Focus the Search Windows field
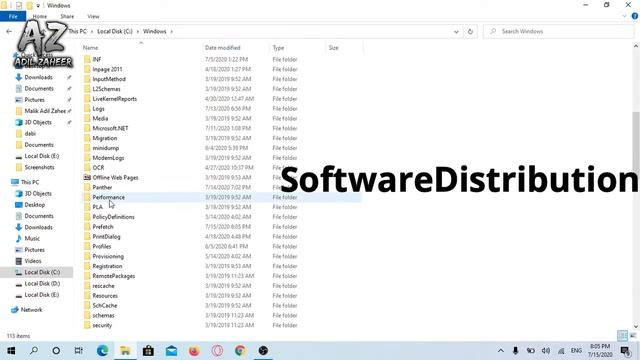This screenshot has width=640, height=360. [x=559, y=31]
